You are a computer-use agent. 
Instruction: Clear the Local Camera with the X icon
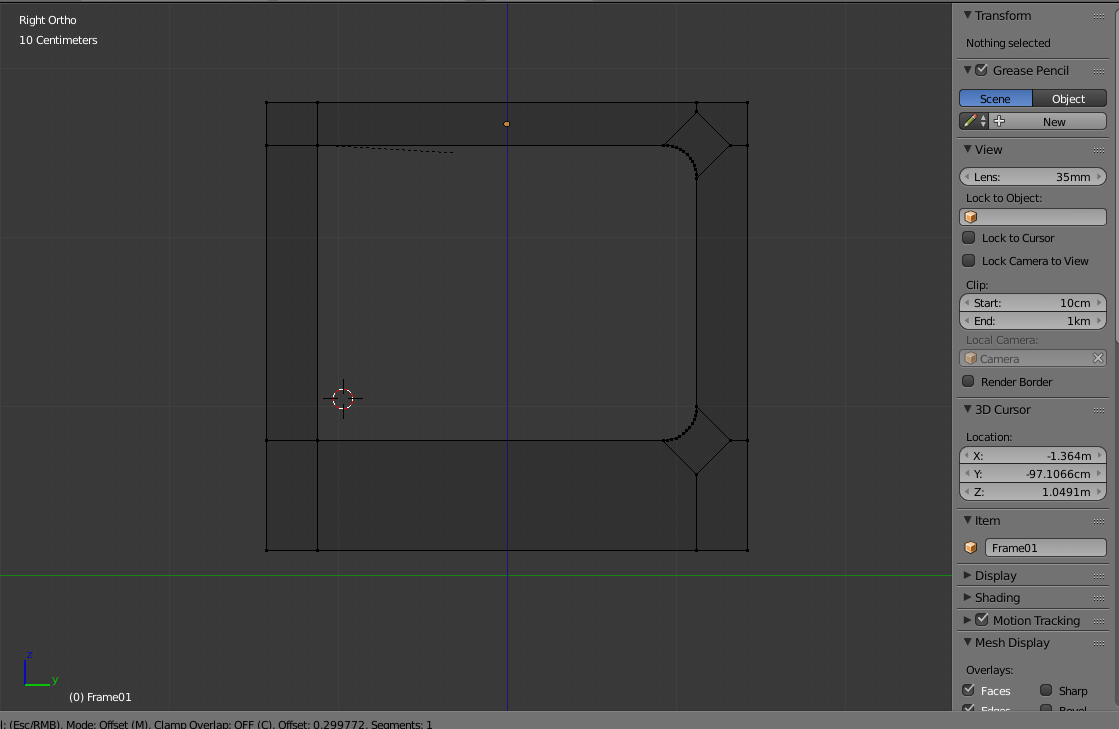[x=1098, y=357]
